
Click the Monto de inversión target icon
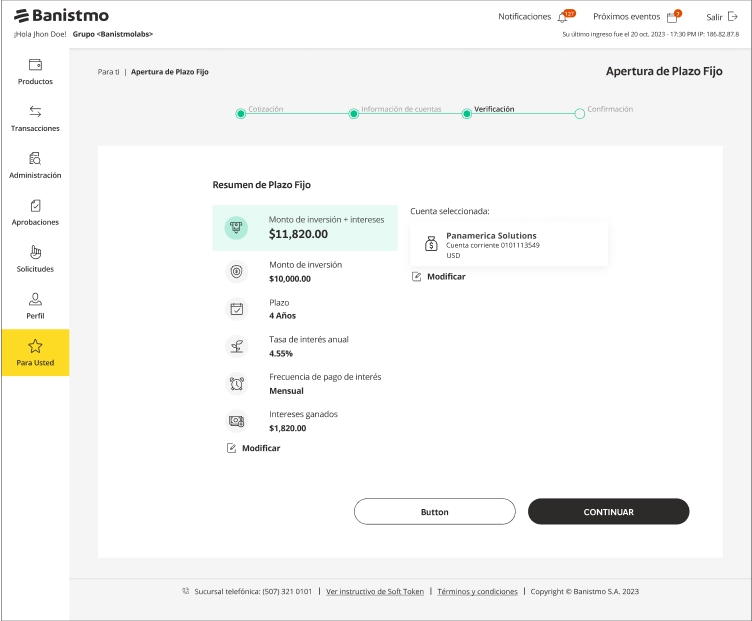pos(236,271)
